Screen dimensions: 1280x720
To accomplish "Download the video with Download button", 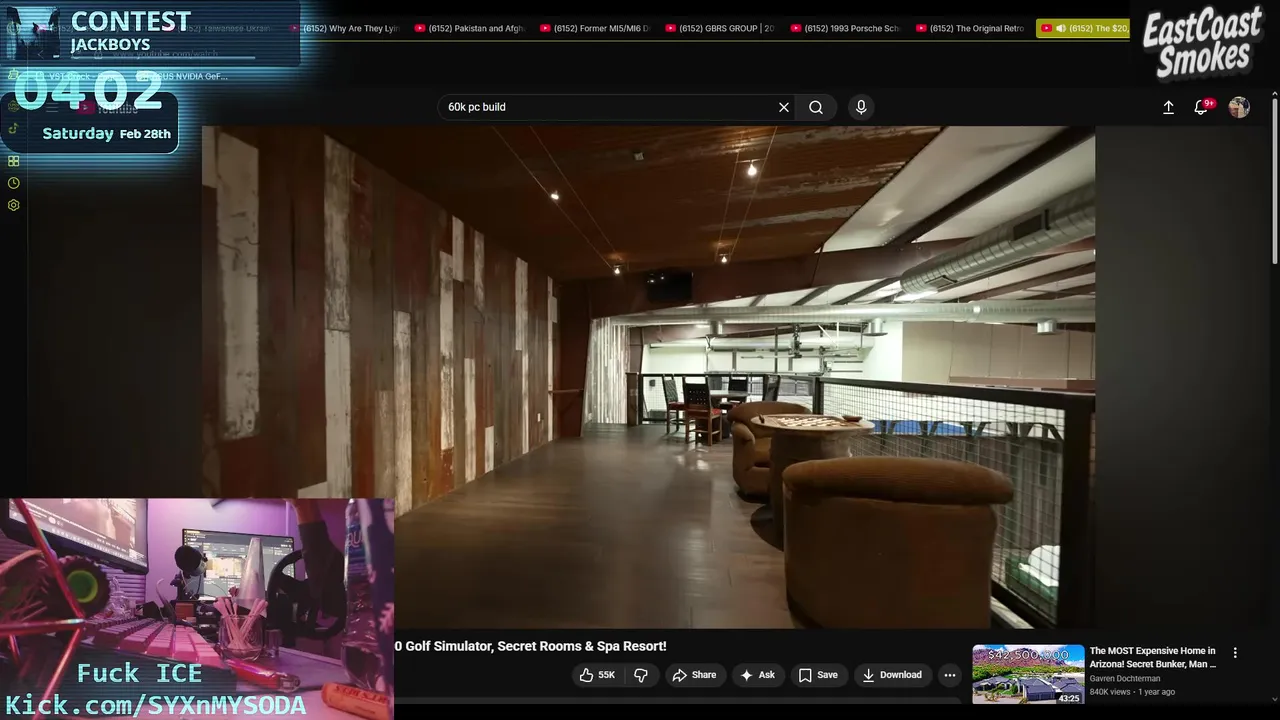I will pos(892,675).
